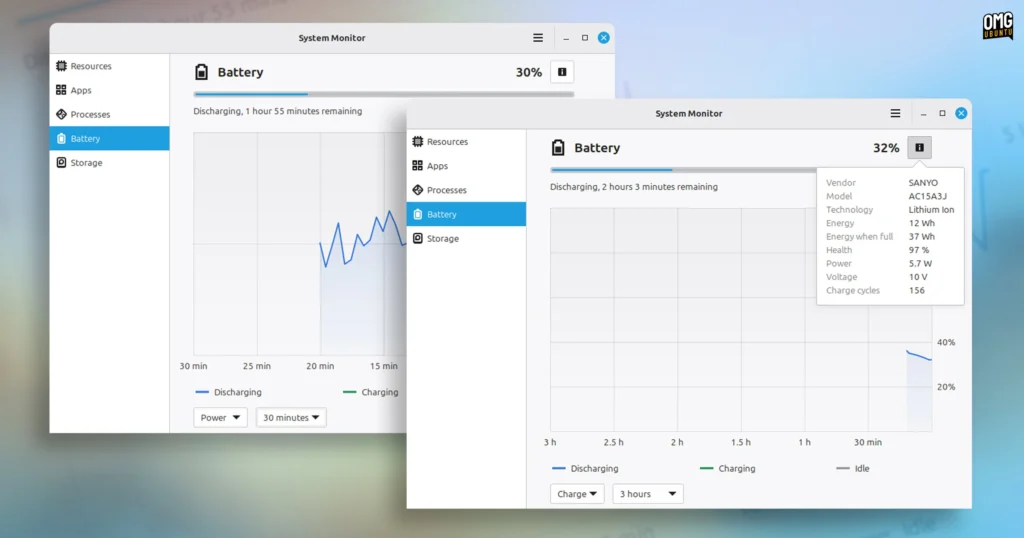Click the SANYO vendor value
This screenshot has height=538, width=1024.
point(923,183)
